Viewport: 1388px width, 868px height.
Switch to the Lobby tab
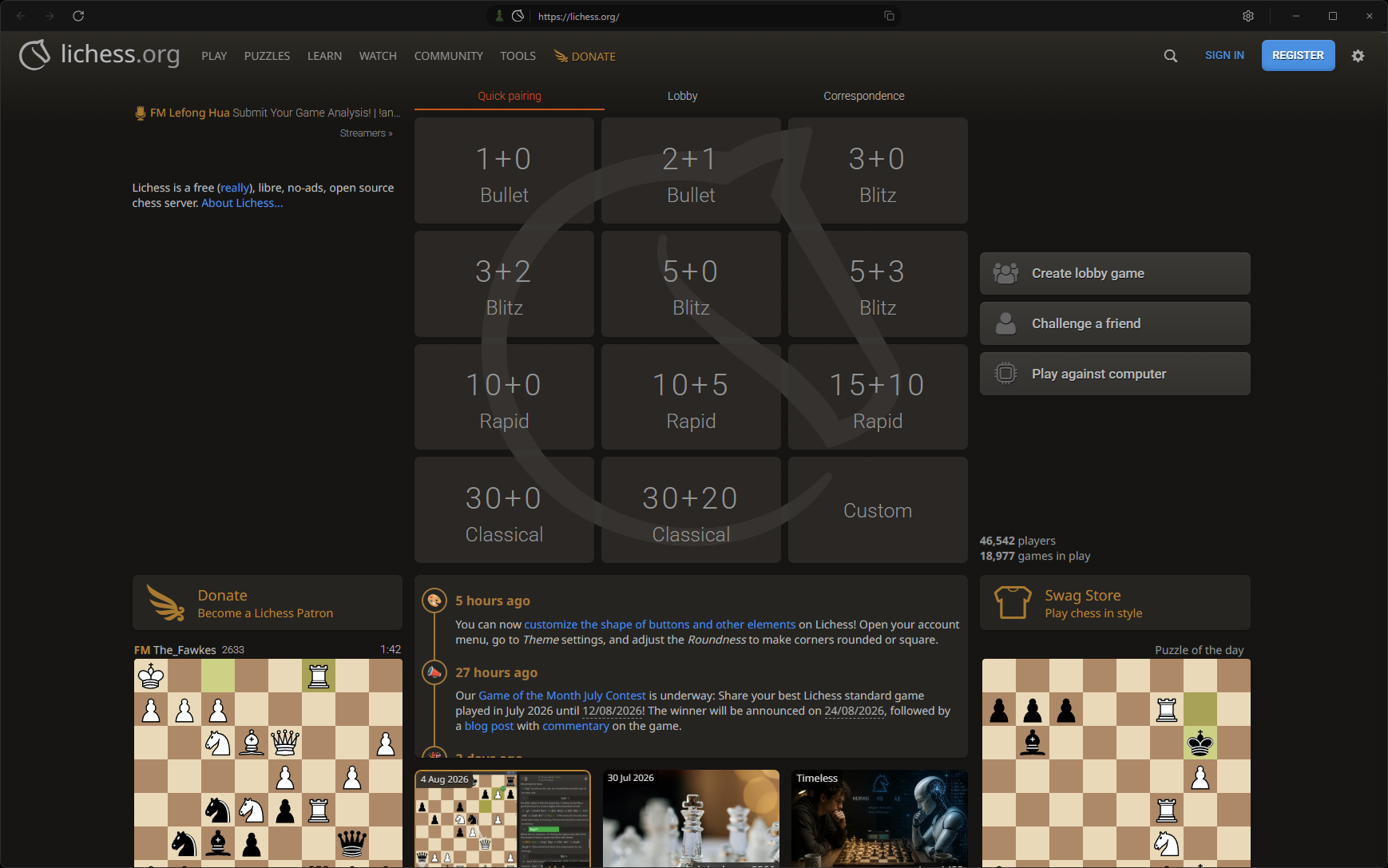coord(683,96)
